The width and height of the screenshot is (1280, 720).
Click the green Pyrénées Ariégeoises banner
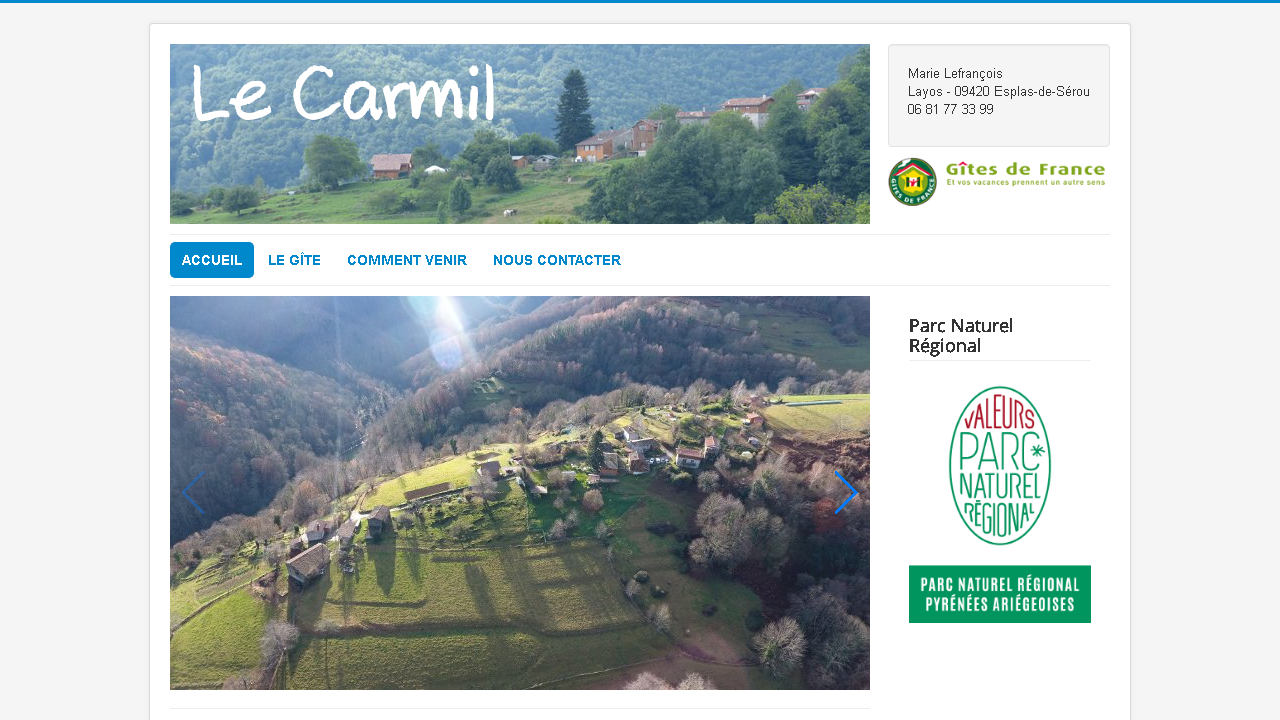tap(1000, 594)
